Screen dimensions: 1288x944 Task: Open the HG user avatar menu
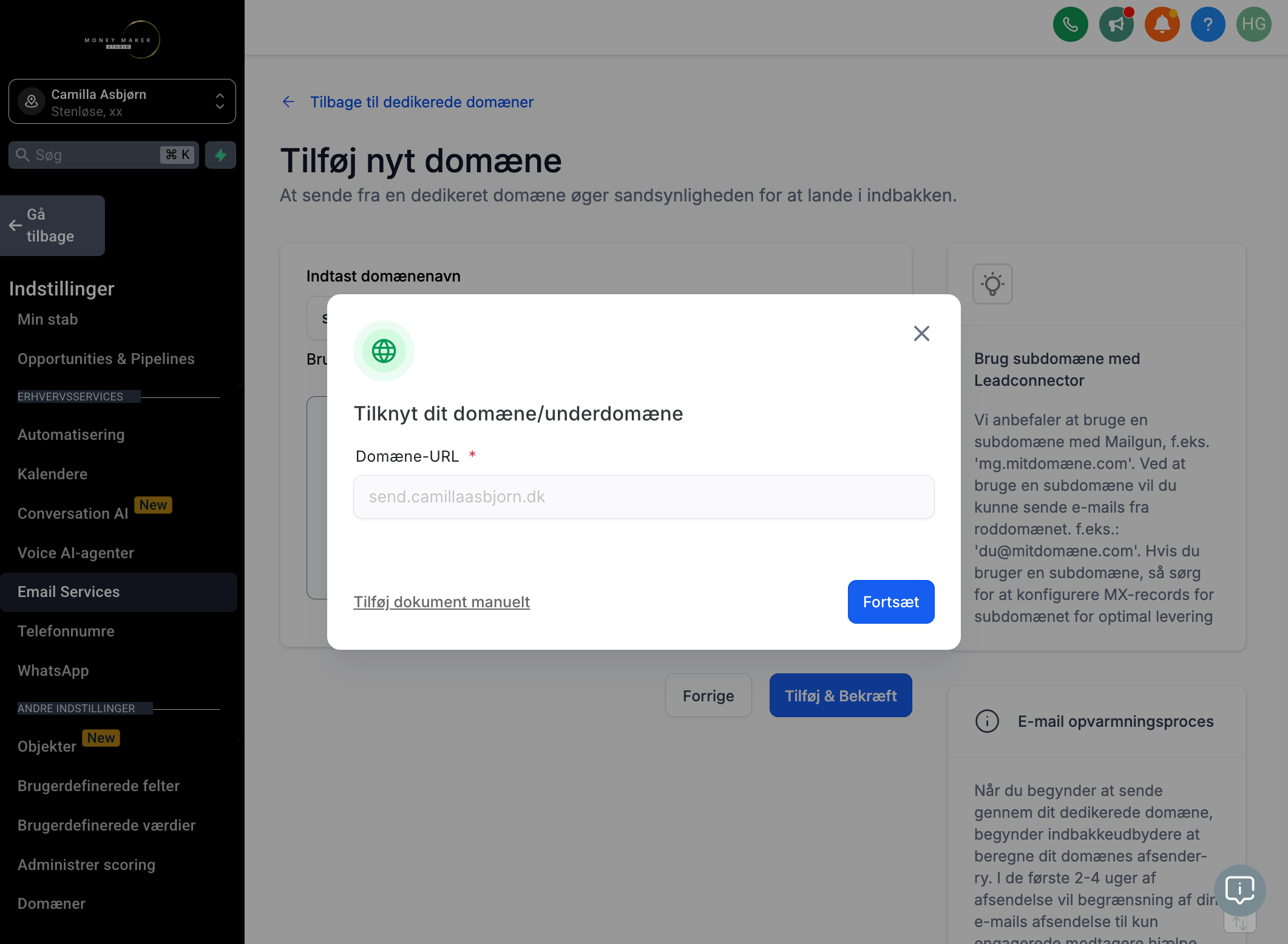pyautogui.click(x=1254, y=24)
